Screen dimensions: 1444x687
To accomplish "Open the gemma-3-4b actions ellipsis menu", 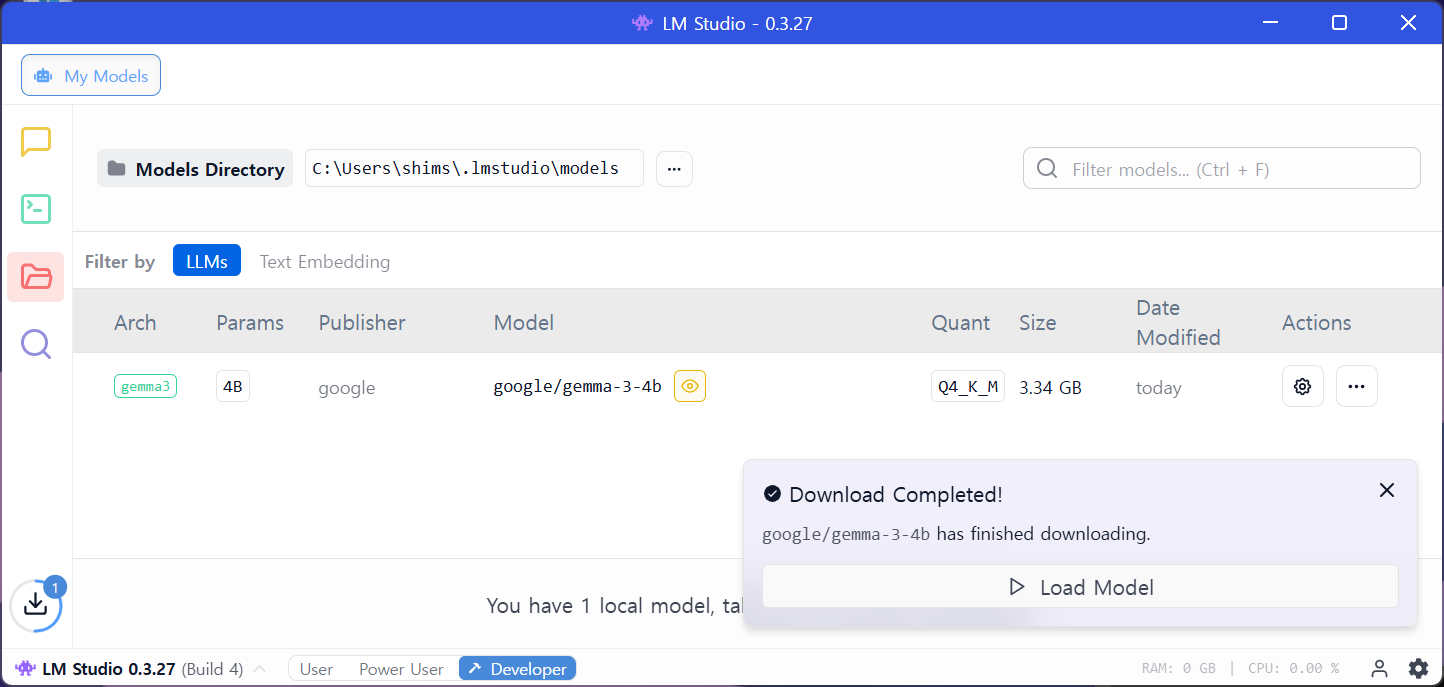I will tap(1356, 387).
